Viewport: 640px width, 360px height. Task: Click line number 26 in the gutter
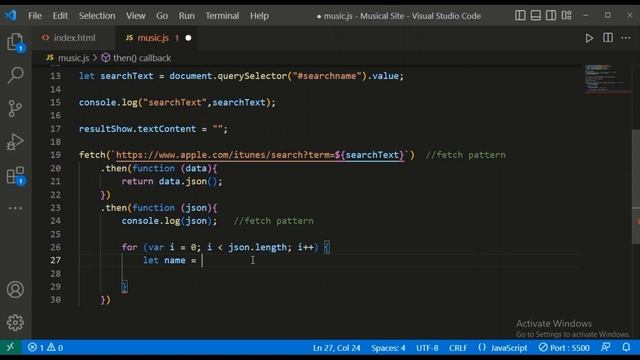coord(56,247)
